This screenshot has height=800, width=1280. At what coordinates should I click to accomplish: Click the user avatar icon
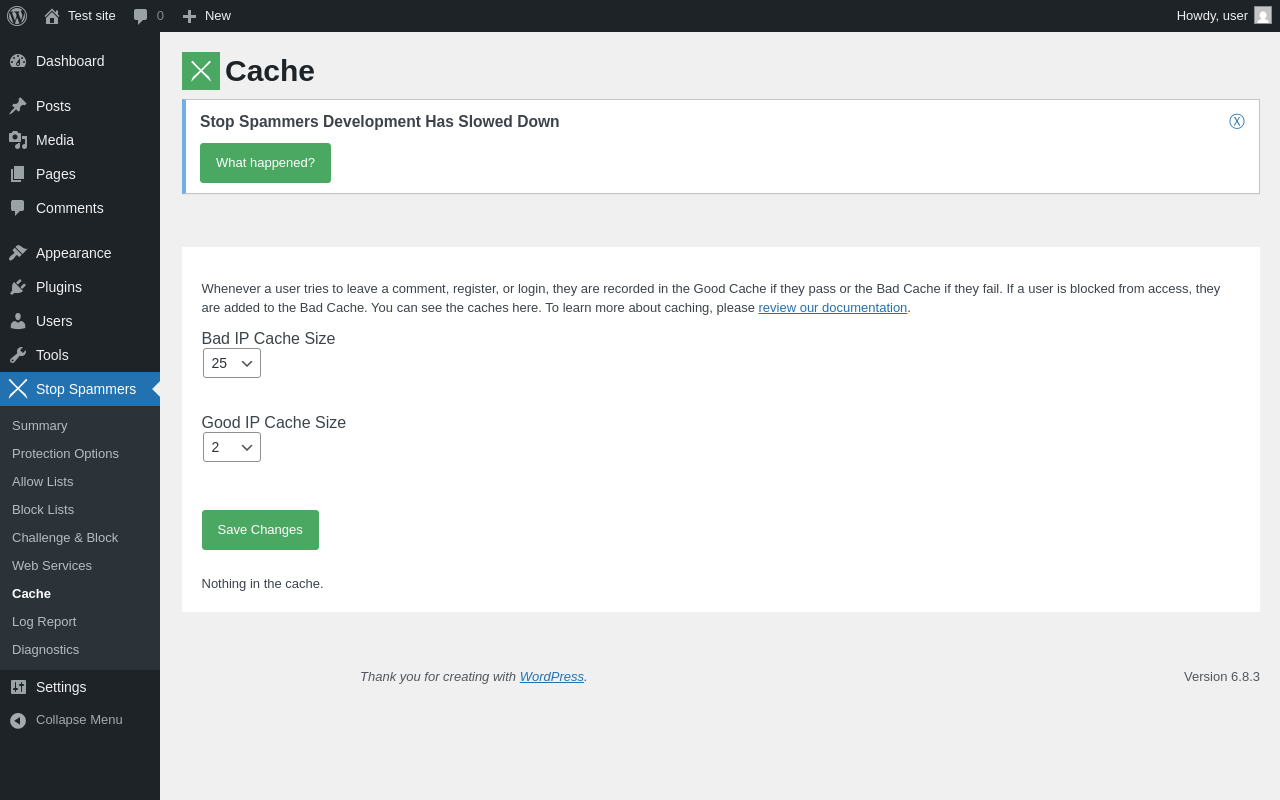1263,15
